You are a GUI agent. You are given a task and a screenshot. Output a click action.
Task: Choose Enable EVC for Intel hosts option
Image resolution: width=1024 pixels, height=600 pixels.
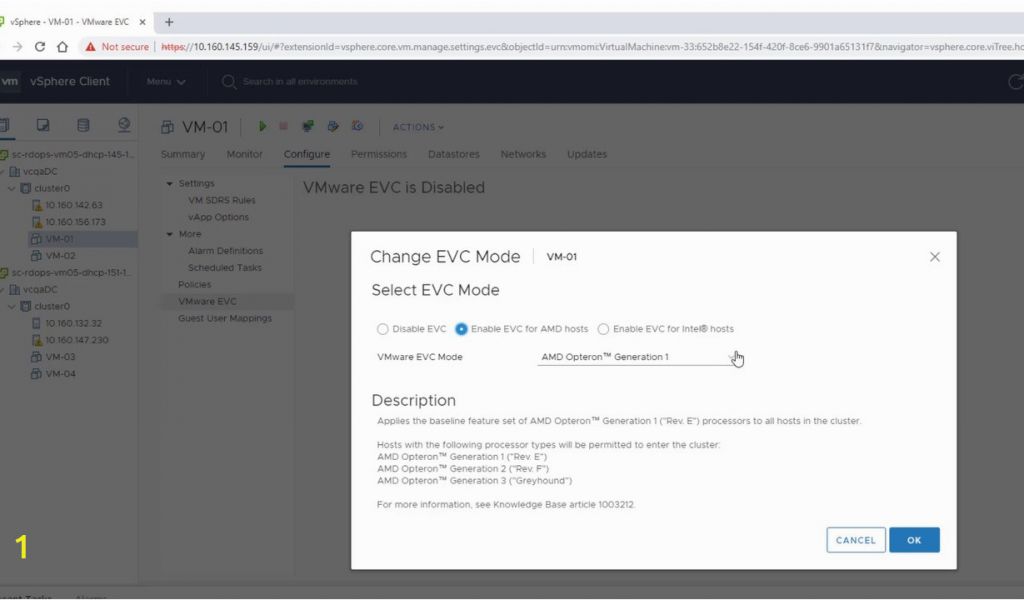tap(603, 329)
